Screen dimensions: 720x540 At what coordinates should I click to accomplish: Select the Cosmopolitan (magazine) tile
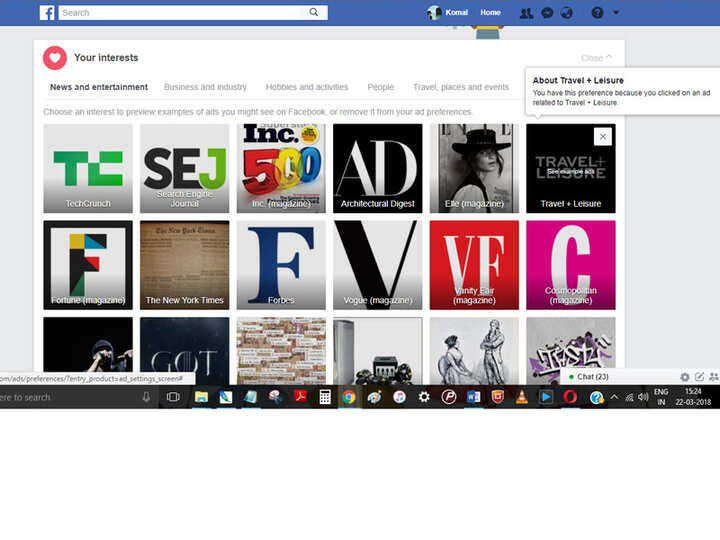(571, 265)
